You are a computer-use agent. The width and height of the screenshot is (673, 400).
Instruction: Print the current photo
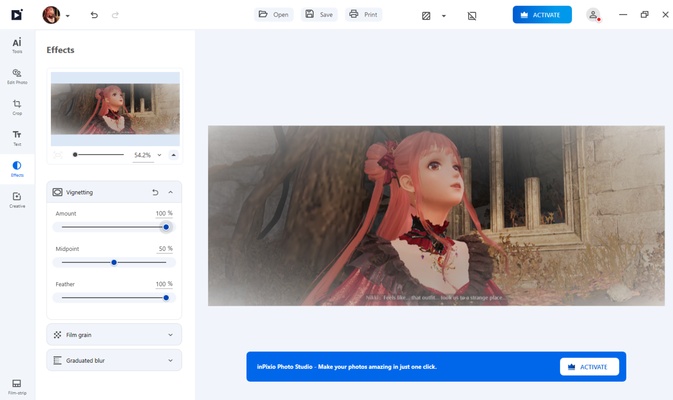[363, 15]
